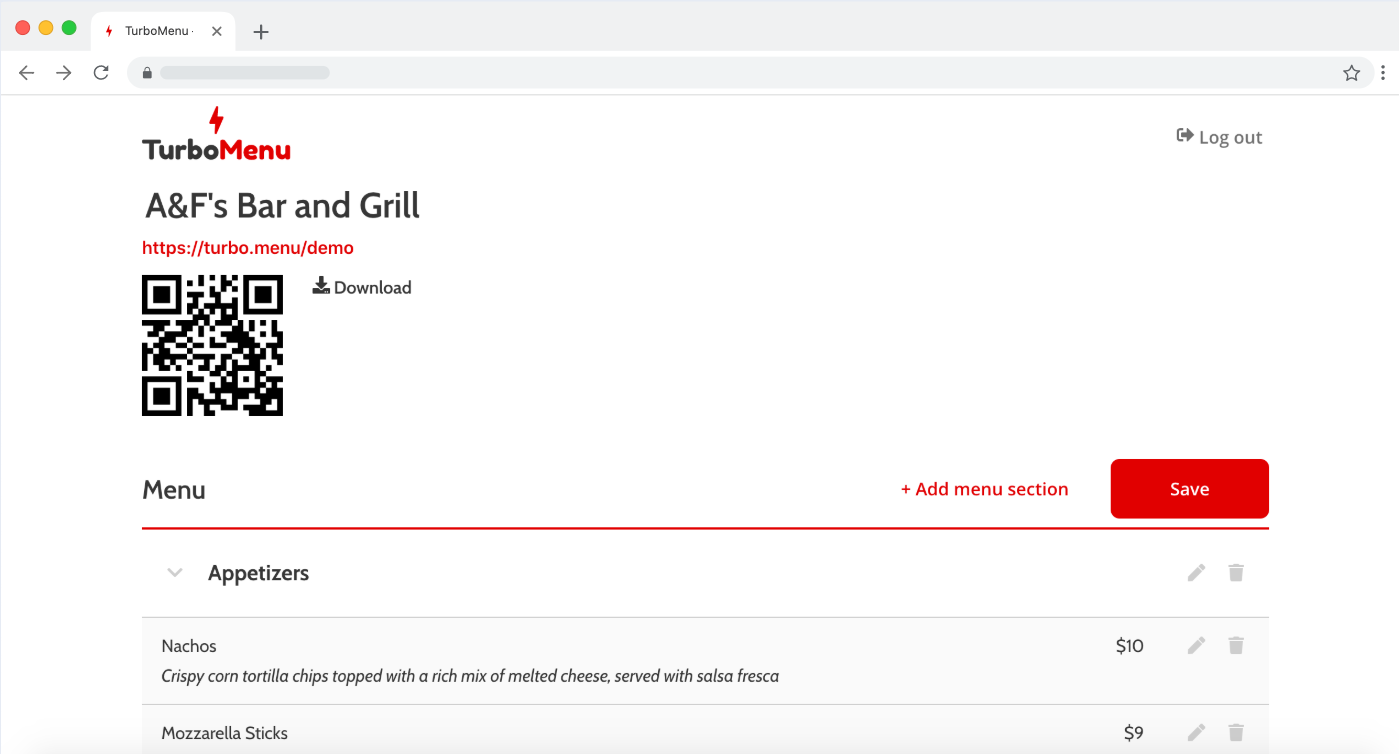Bookmark this page with the star icon
Viewport: 1399px width, 754px height.
click(x=1351, y=73)
